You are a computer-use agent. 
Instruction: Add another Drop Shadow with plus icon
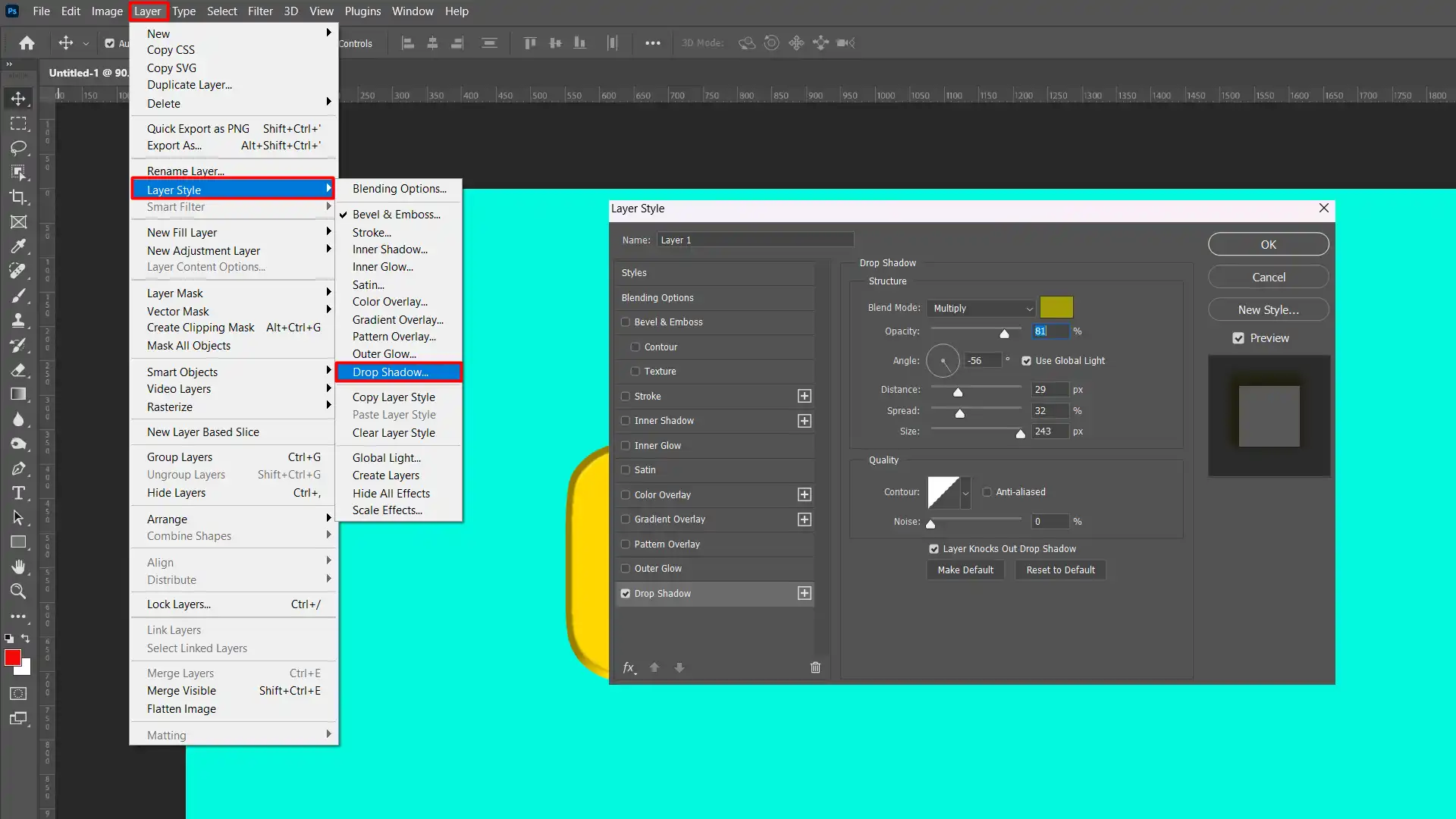[805, 593]
